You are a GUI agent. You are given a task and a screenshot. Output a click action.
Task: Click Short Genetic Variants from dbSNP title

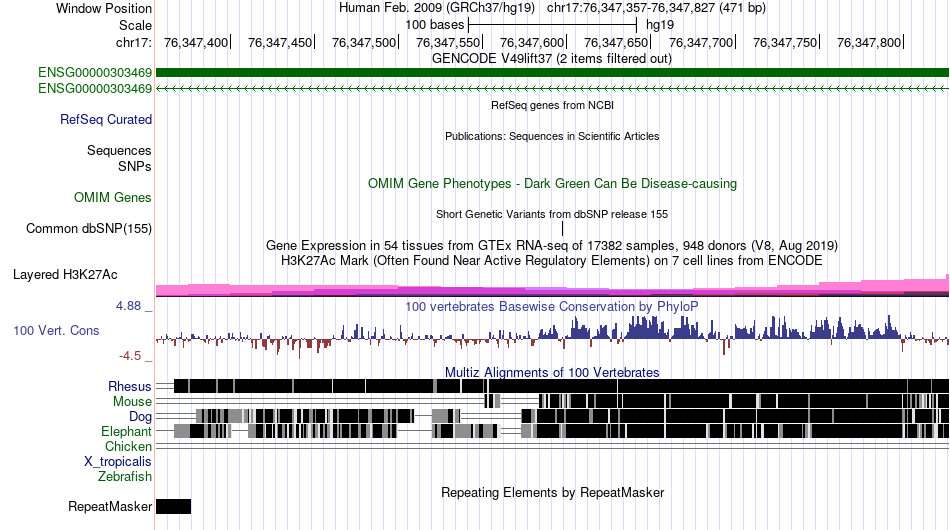click(x=552, y=214)
